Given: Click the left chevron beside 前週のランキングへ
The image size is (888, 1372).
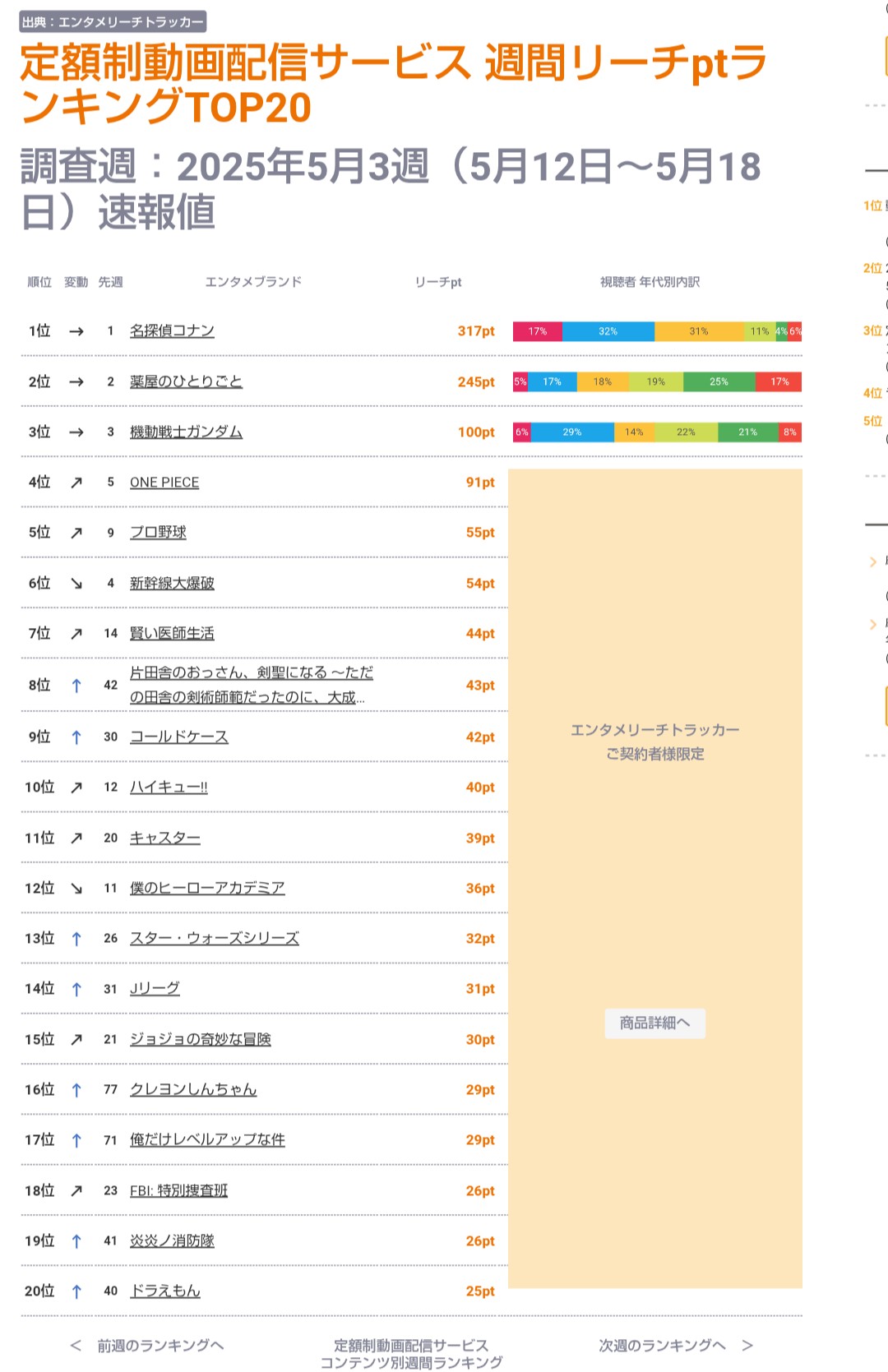Looking at the screenshot, I should (x=76, y=1346).
